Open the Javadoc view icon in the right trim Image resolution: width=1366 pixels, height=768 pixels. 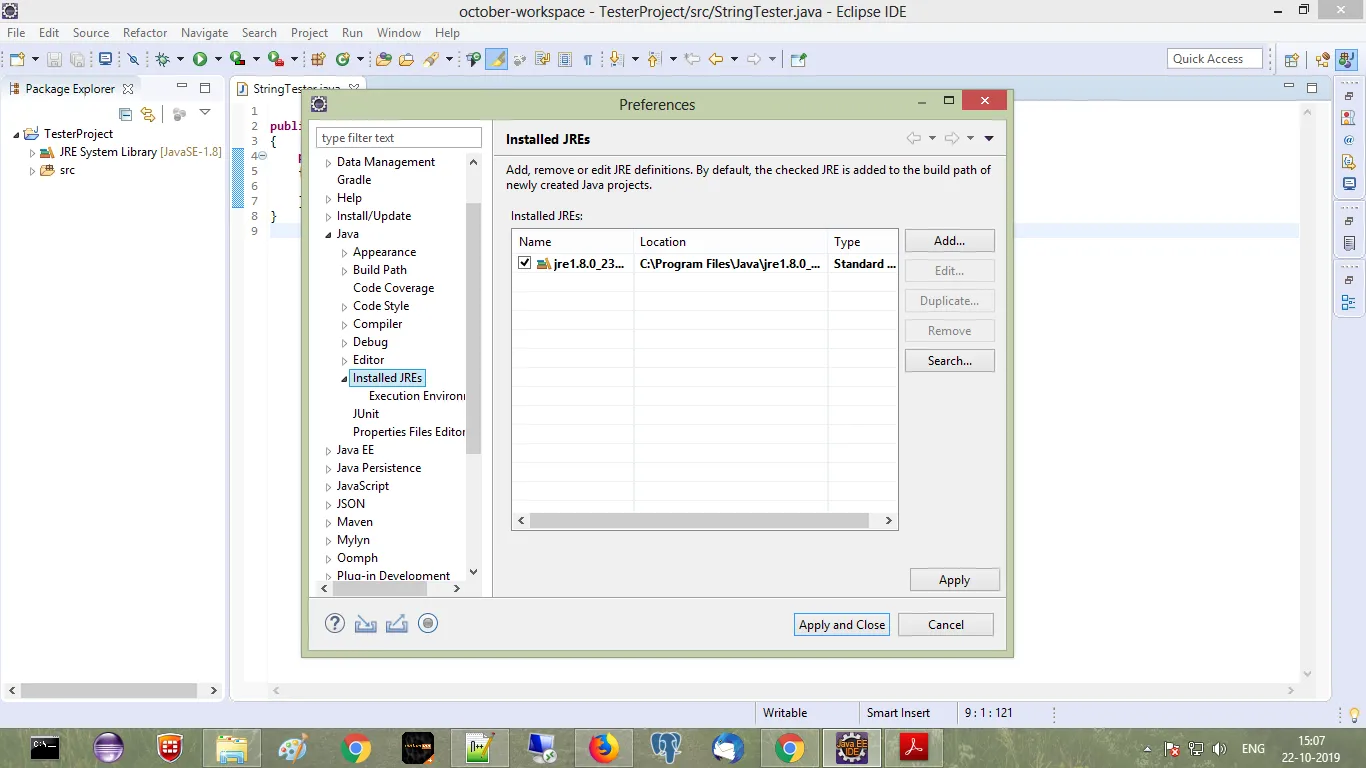pos(1349,140)
